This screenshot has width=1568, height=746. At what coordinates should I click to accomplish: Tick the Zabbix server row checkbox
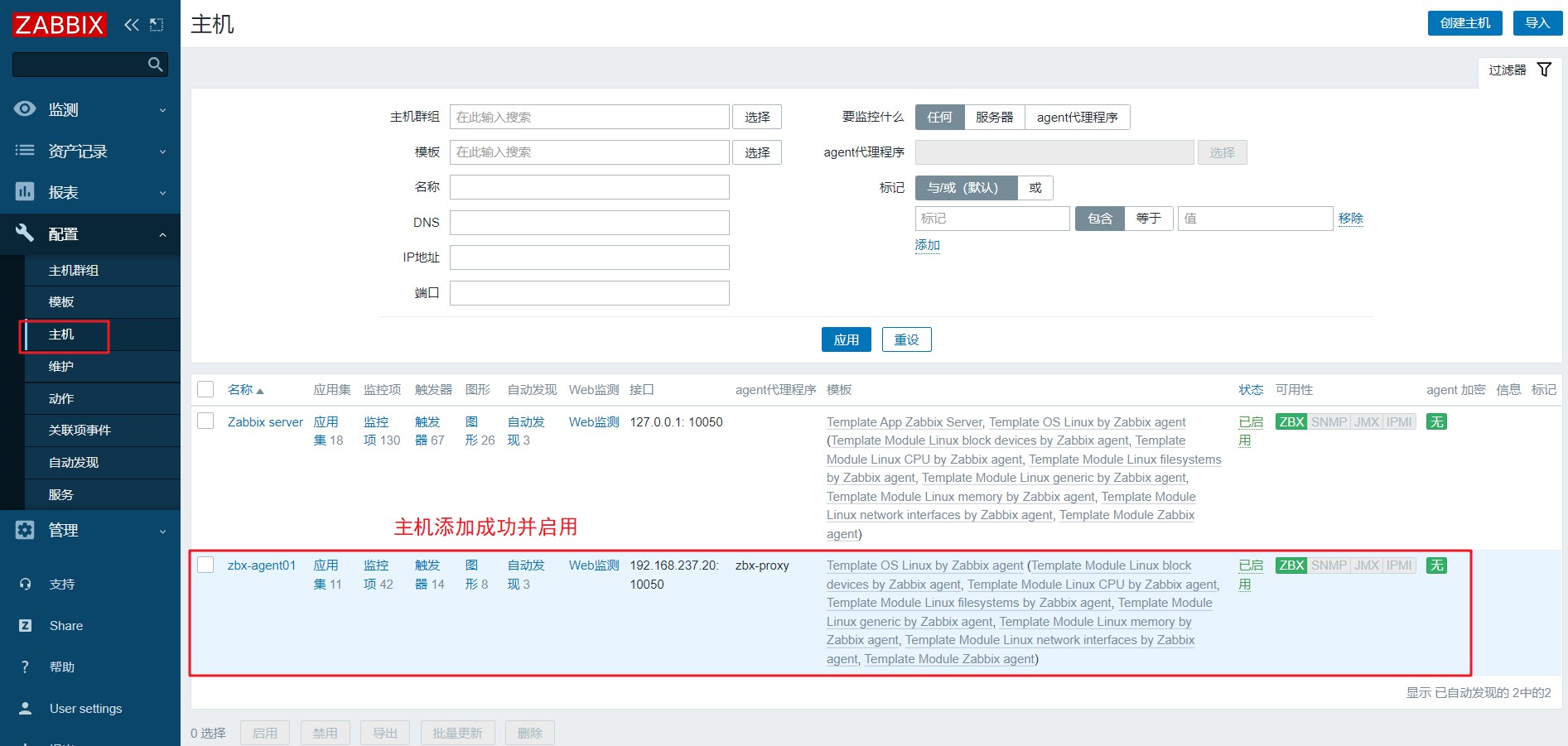coord(205,421)
